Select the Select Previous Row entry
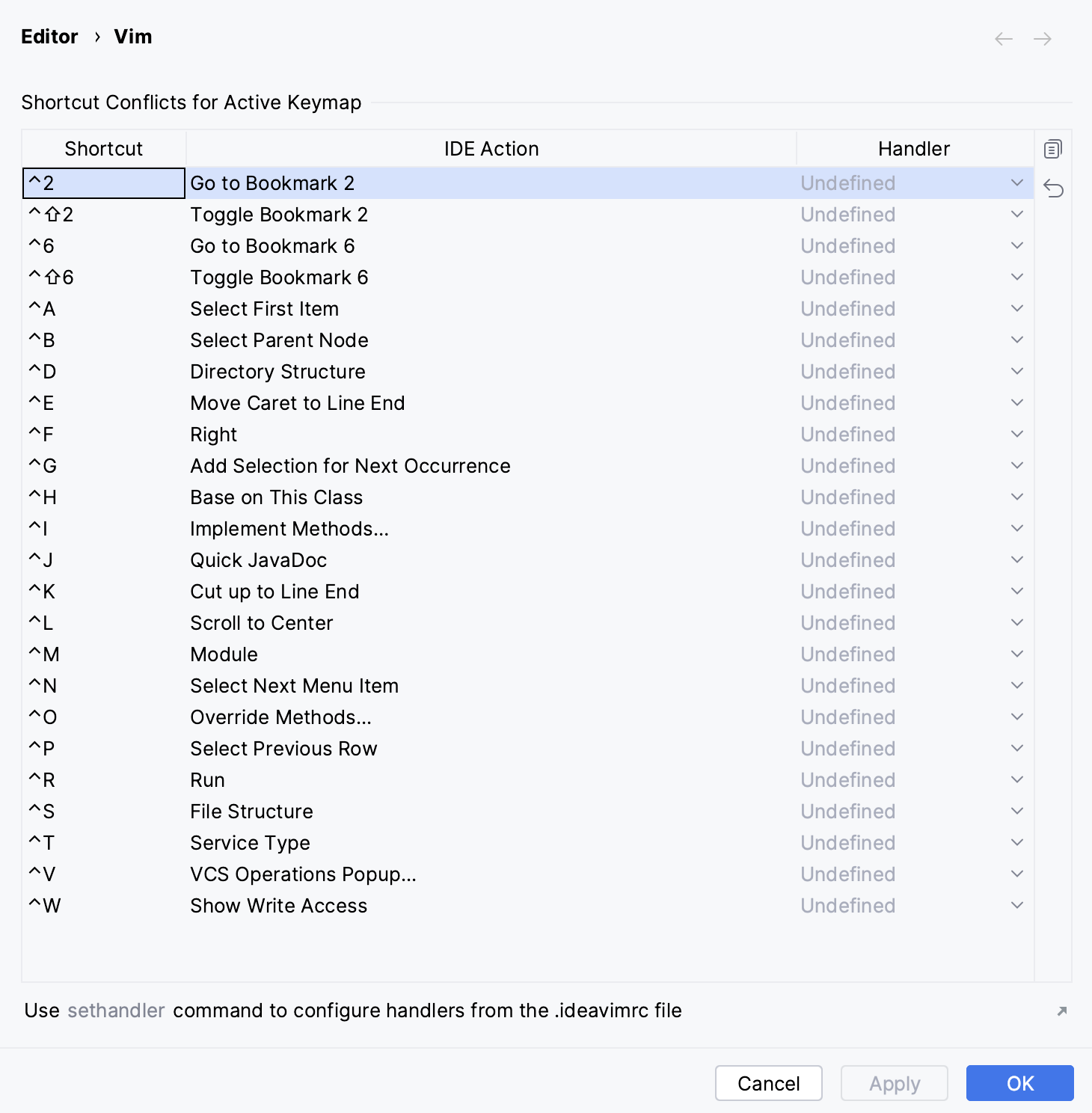The width and height of the screenshot is (1092, 1113). [x=528, y=749]
